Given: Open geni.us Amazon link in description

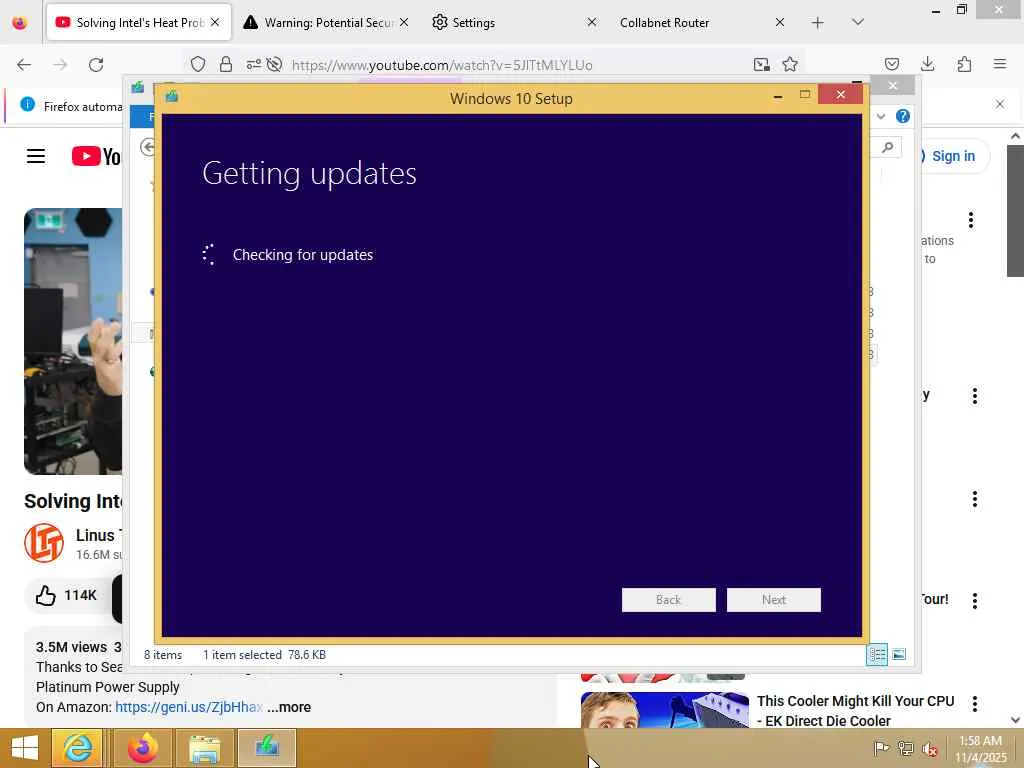Looking at the screenshot, I should 189,707.
